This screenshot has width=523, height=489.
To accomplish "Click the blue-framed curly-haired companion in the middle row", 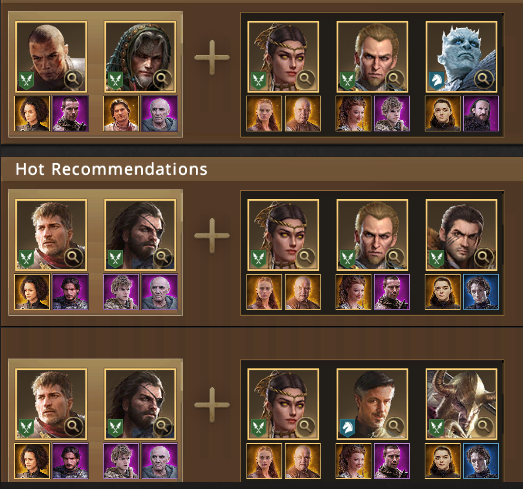I will point(481,292).
